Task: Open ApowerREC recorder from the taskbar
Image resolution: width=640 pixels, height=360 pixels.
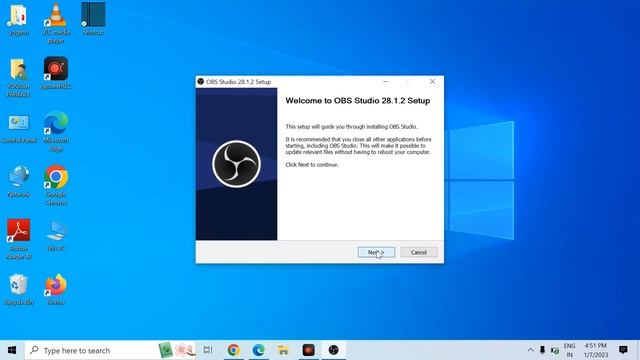Action: click(x=309, y=350)
